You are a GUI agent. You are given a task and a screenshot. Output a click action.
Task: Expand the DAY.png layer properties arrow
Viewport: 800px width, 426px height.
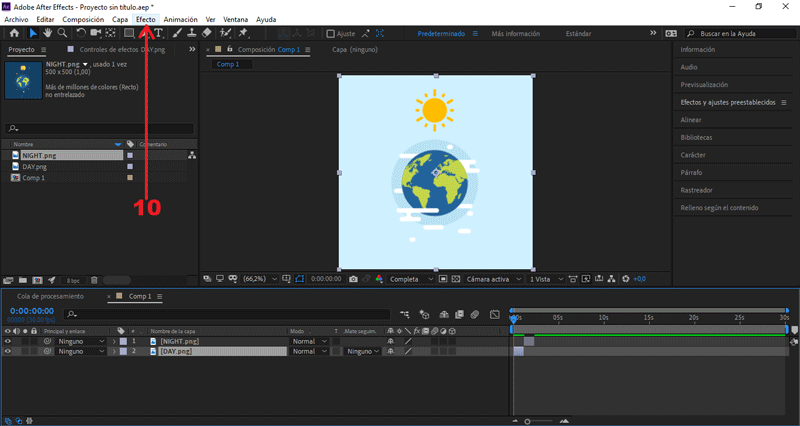(114, 352)
